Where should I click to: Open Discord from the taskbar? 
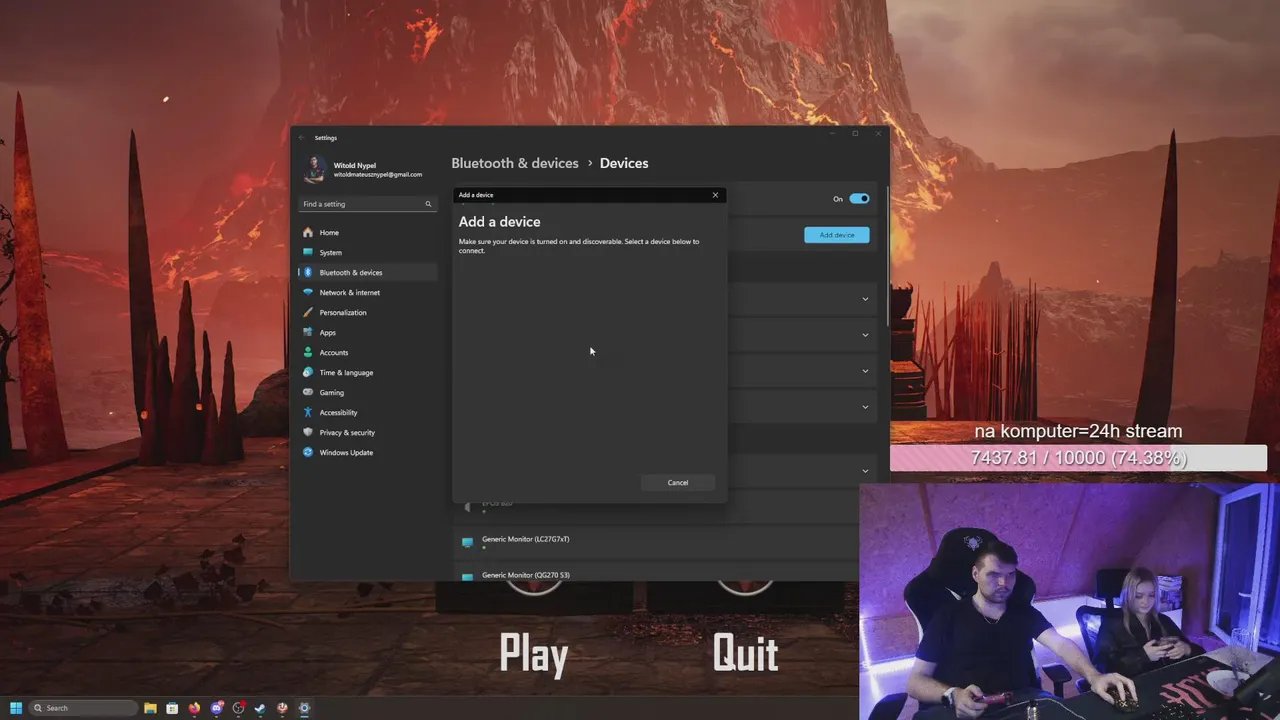click(x=217, y=708)
